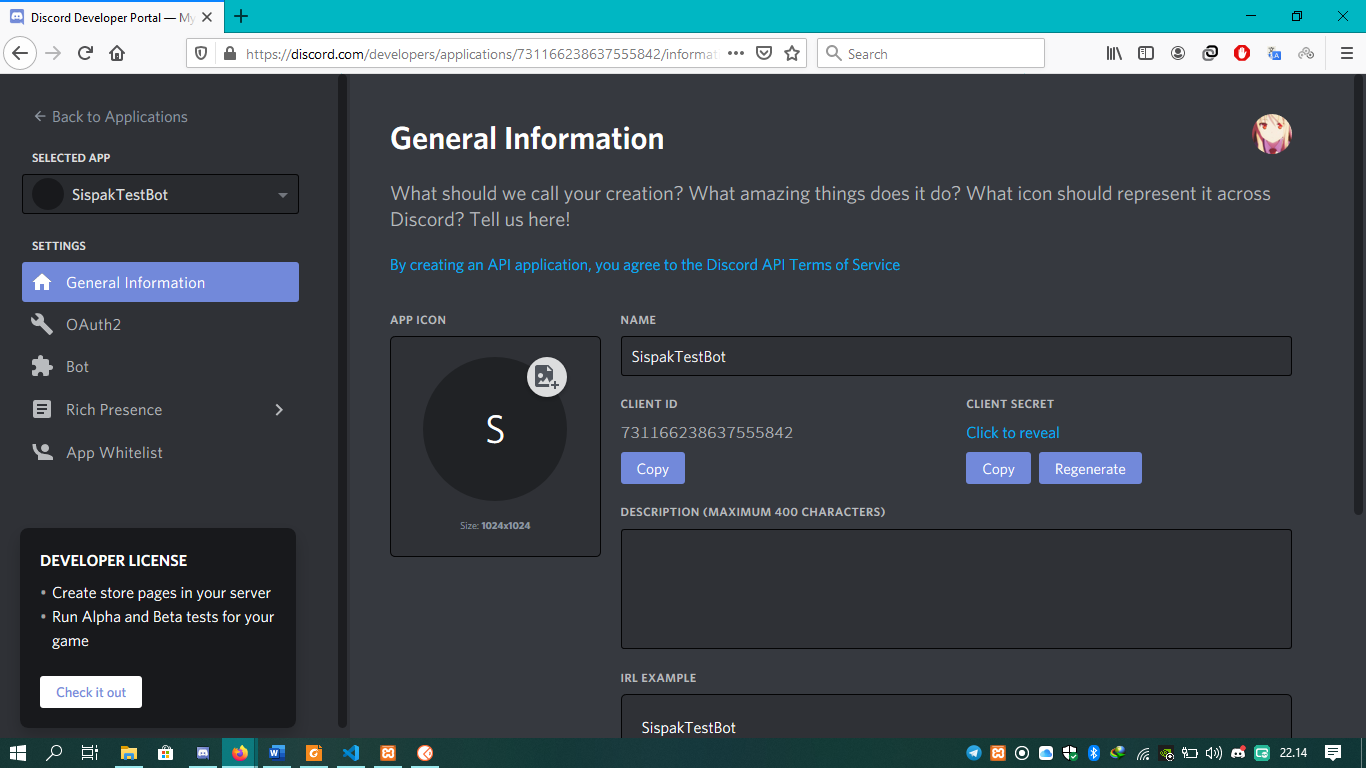1366x768 pixels.
Task: Go back with the browser back arrow
Action: point(21,54)
